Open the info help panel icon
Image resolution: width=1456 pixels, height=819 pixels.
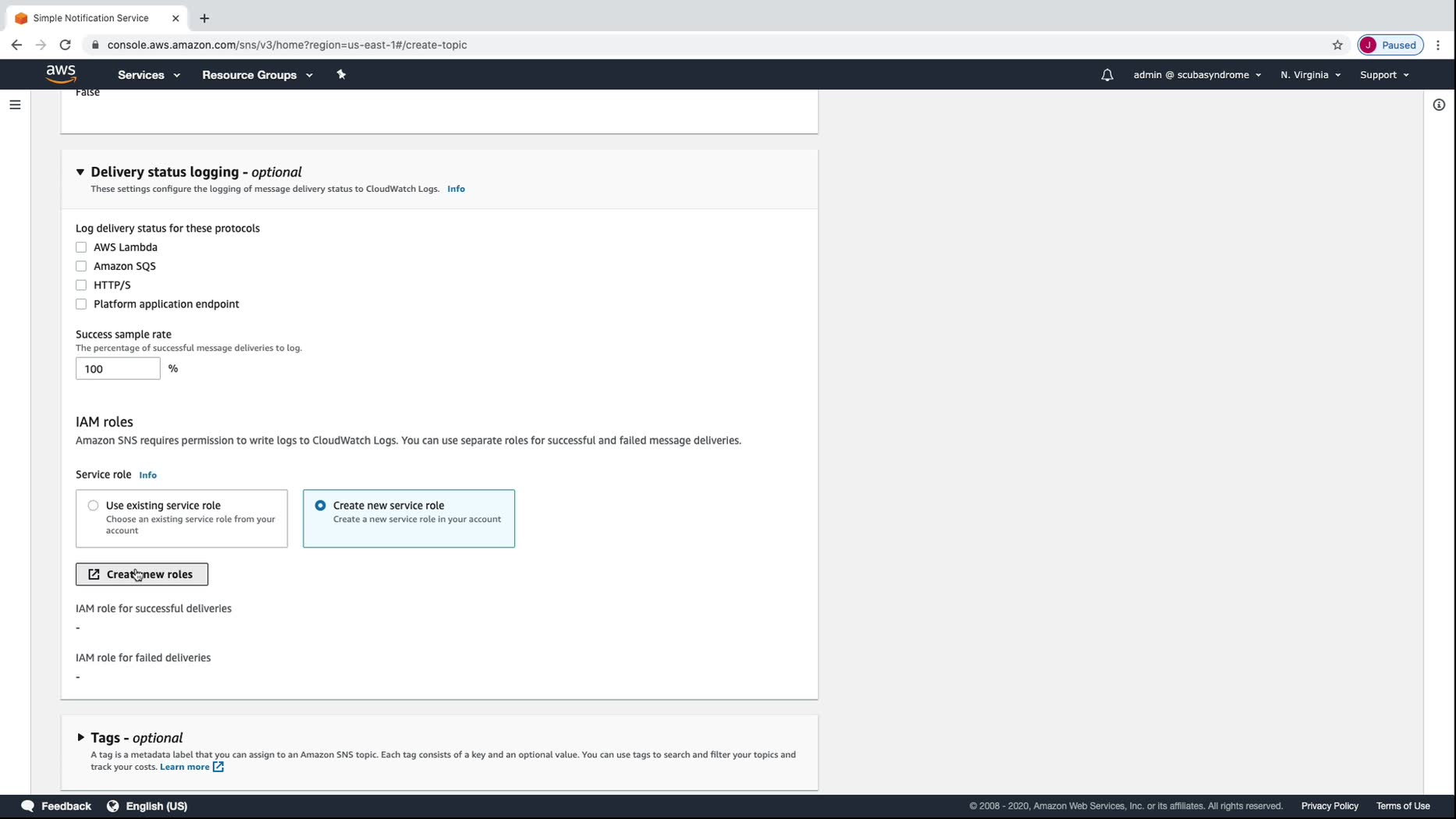click(1440, 105)
